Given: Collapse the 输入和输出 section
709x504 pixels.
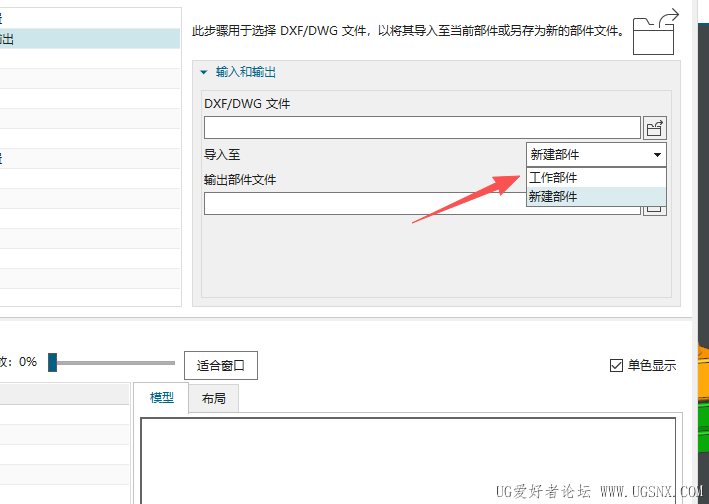Looking at the screenshot, I should (x=204, y=72).
